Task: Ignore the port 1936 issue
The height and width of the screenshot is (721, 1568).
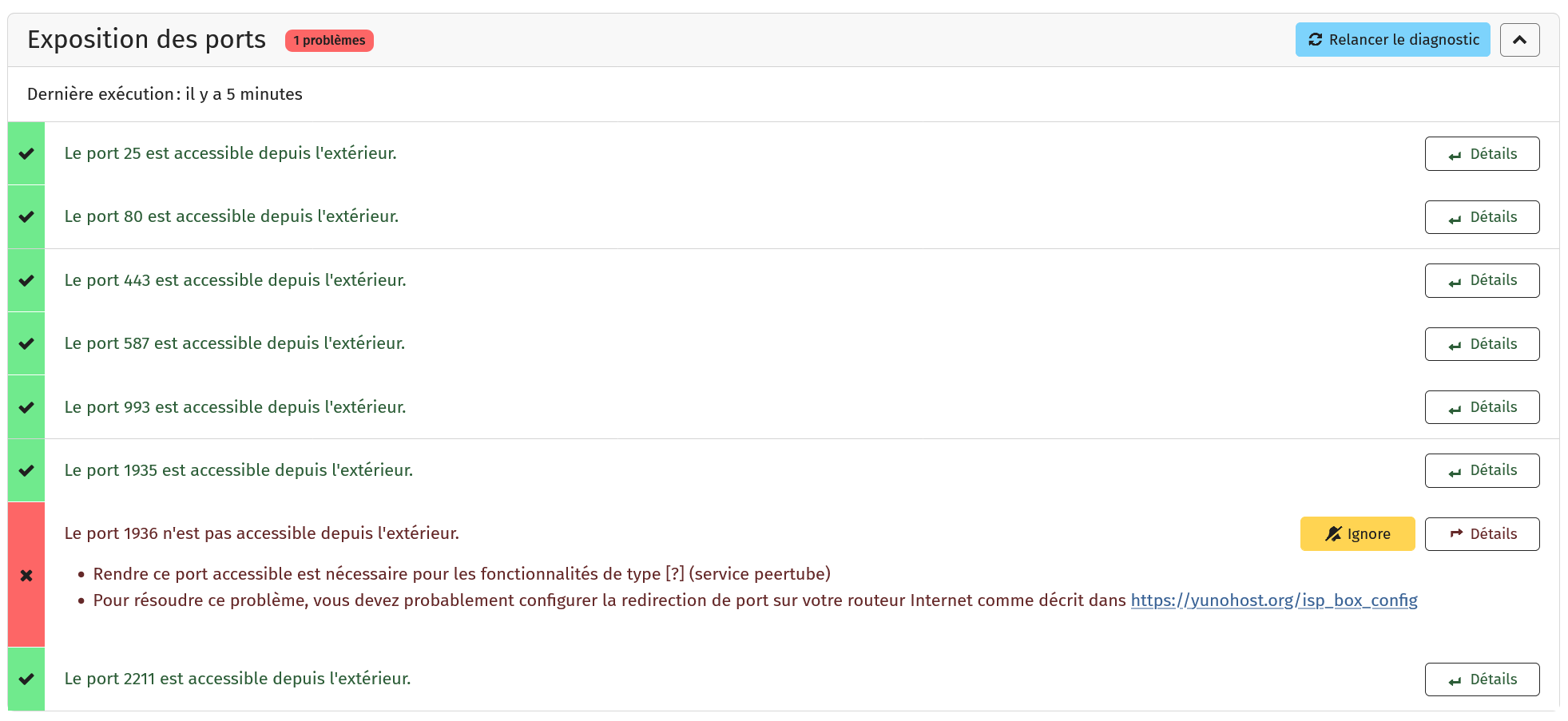Action: pos(1357,534)
